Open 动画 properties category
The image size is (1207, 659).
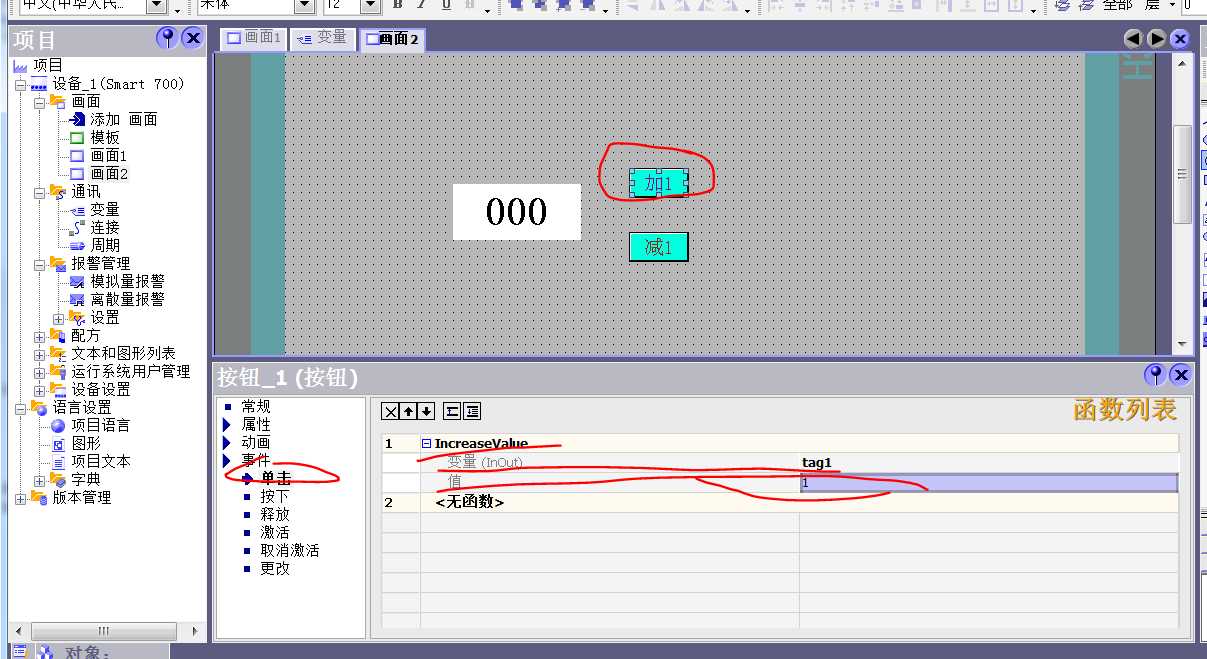(x=256, y=443)
